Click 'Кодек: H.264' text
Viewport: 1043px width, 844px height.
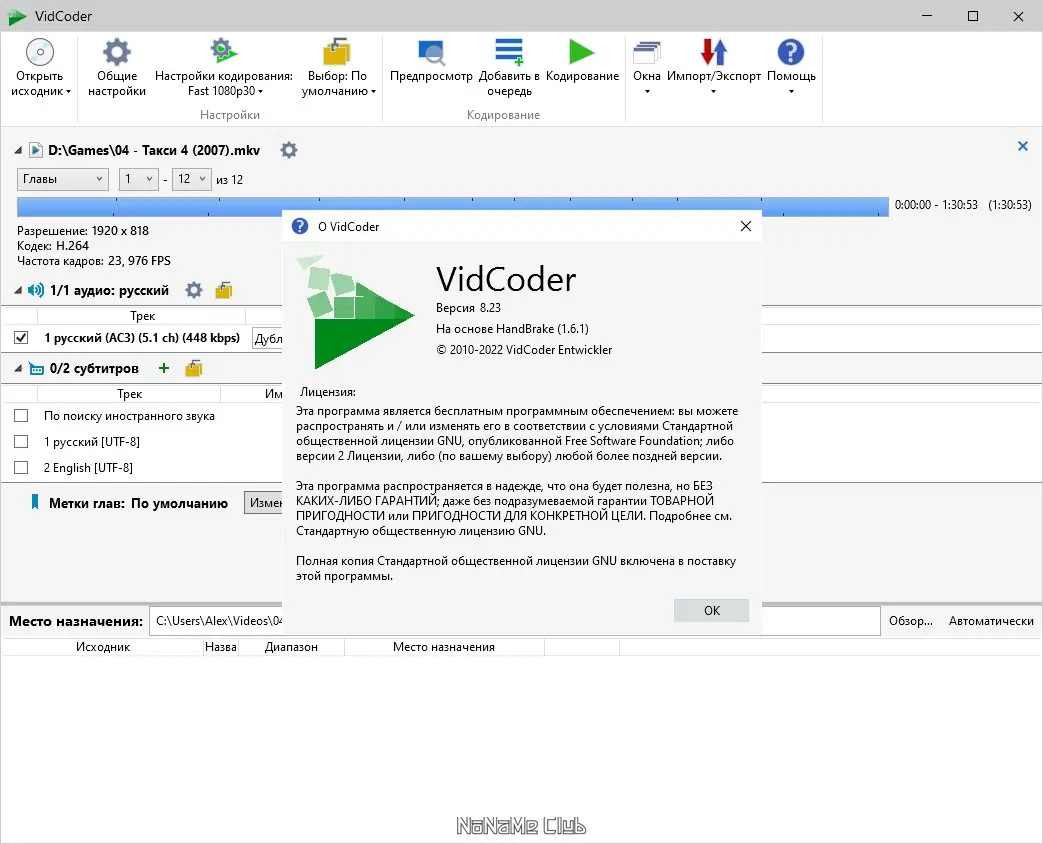point(53,245)
